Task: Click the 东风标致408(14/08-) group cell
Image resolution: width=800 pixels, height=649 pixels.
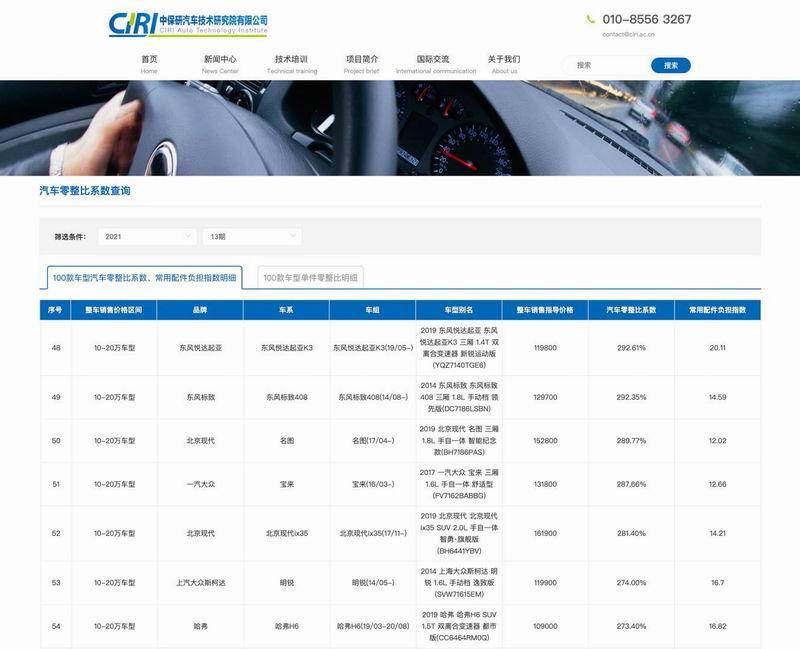Action: point(373,397)
